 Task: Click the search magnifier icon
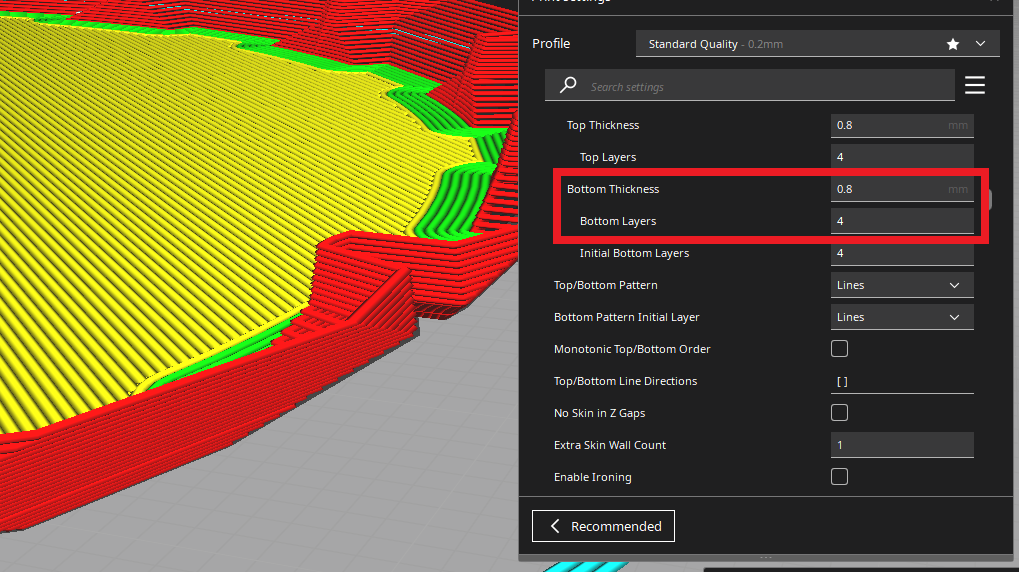point(568,84)
